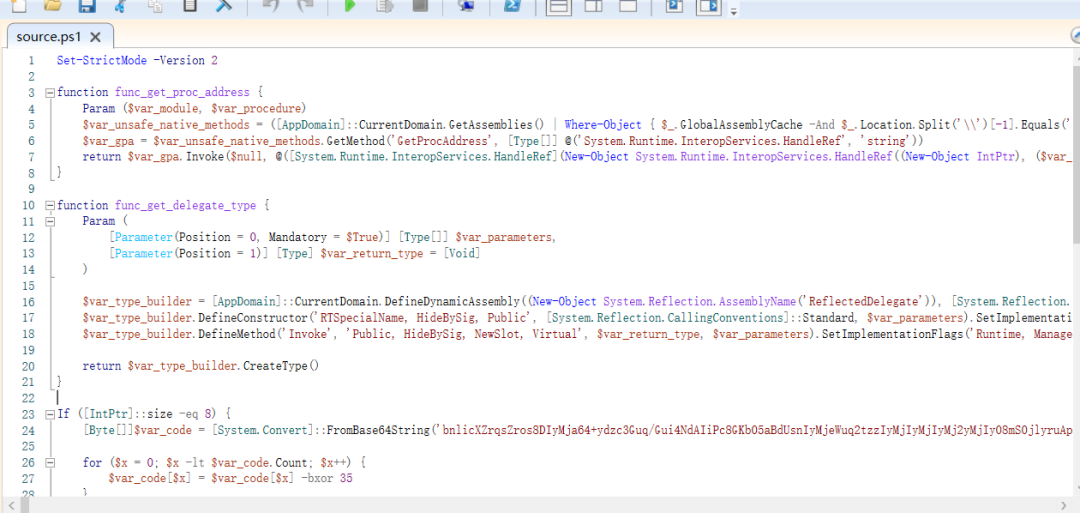Click 'ReflectedDelegate' string on line 16
Screen dimensions: 1080x513
coord(862,302)
